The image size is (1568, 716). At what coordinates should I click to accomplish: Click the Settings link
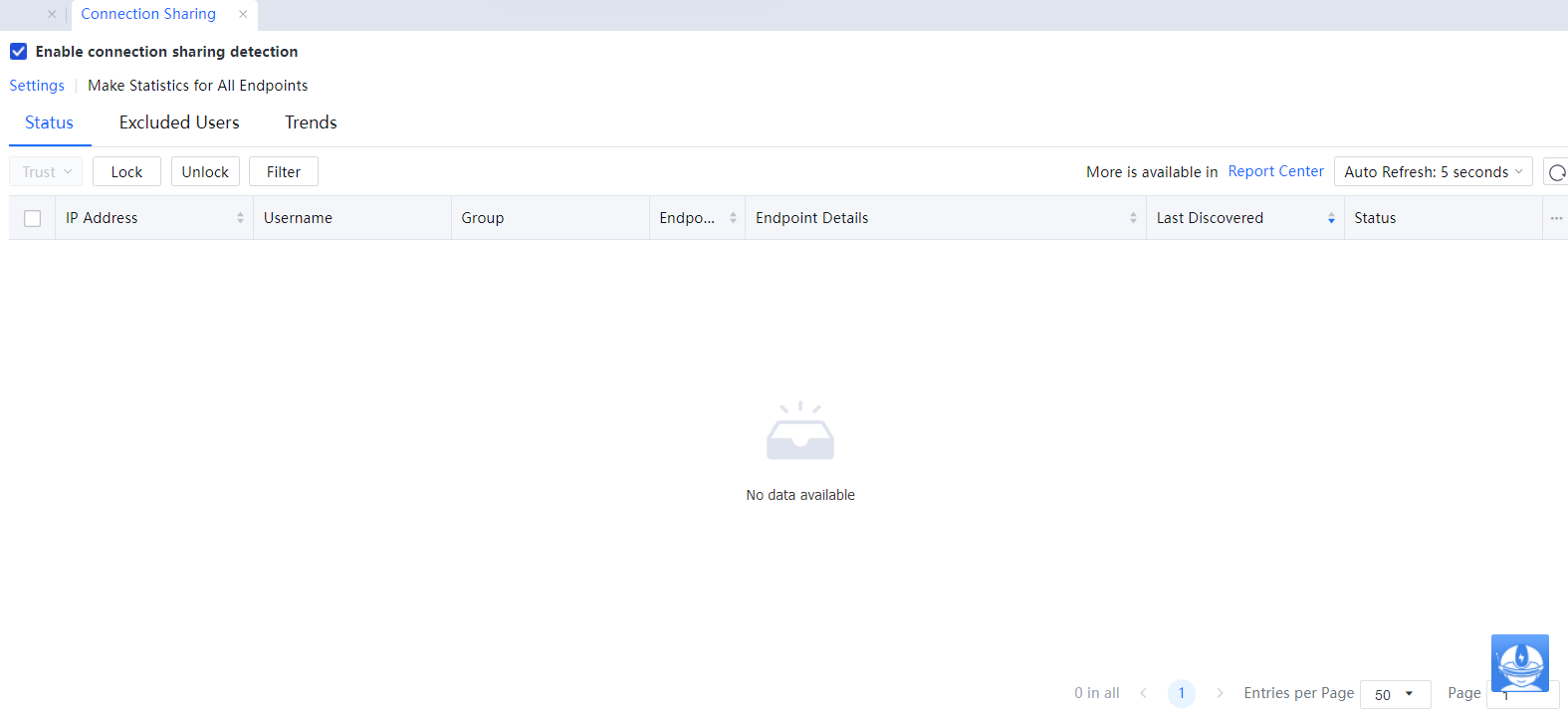click(37, 86)
